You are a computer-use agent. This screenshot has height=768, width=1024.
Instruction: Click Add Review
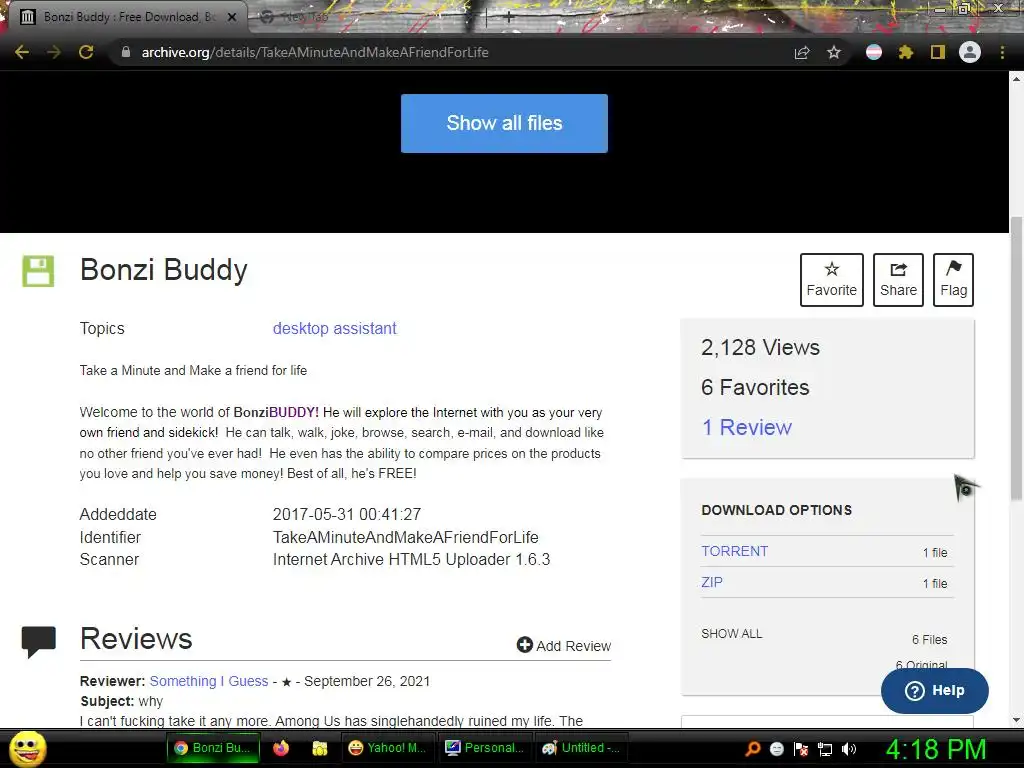pos(564,645)
